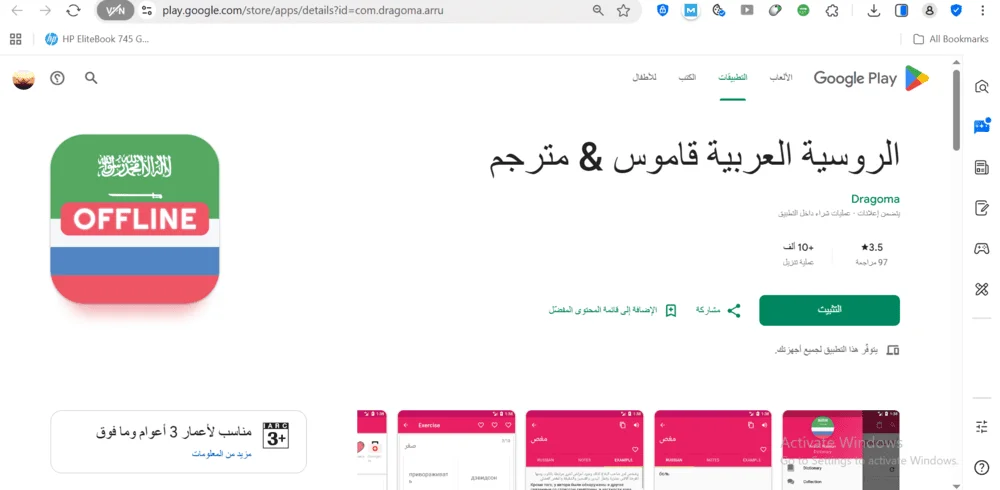Switch to the للأطفال (Kids) tab
Screen dimensions: 1000x490
(x=644, y=78)
